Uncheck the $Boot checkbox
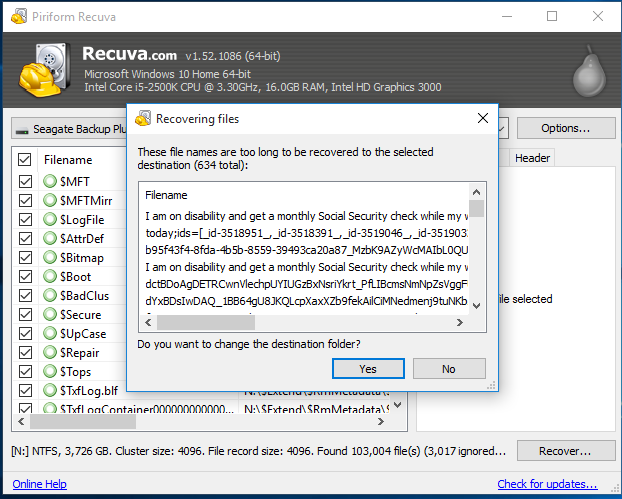 click(x=25, y=276)
